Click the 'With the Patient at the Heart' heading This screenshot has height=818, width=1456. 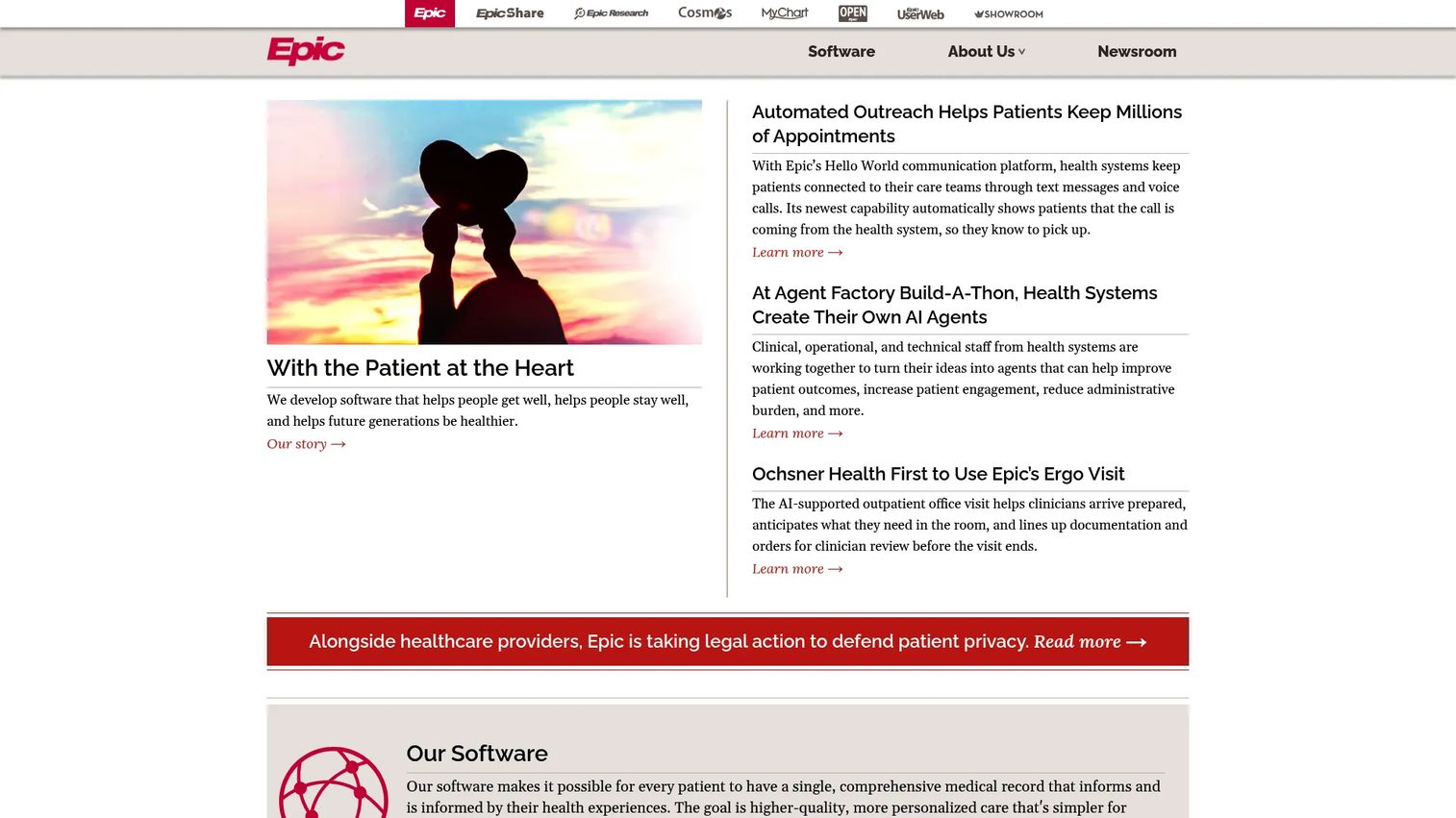pyautogui.click(x=420, y=368)
